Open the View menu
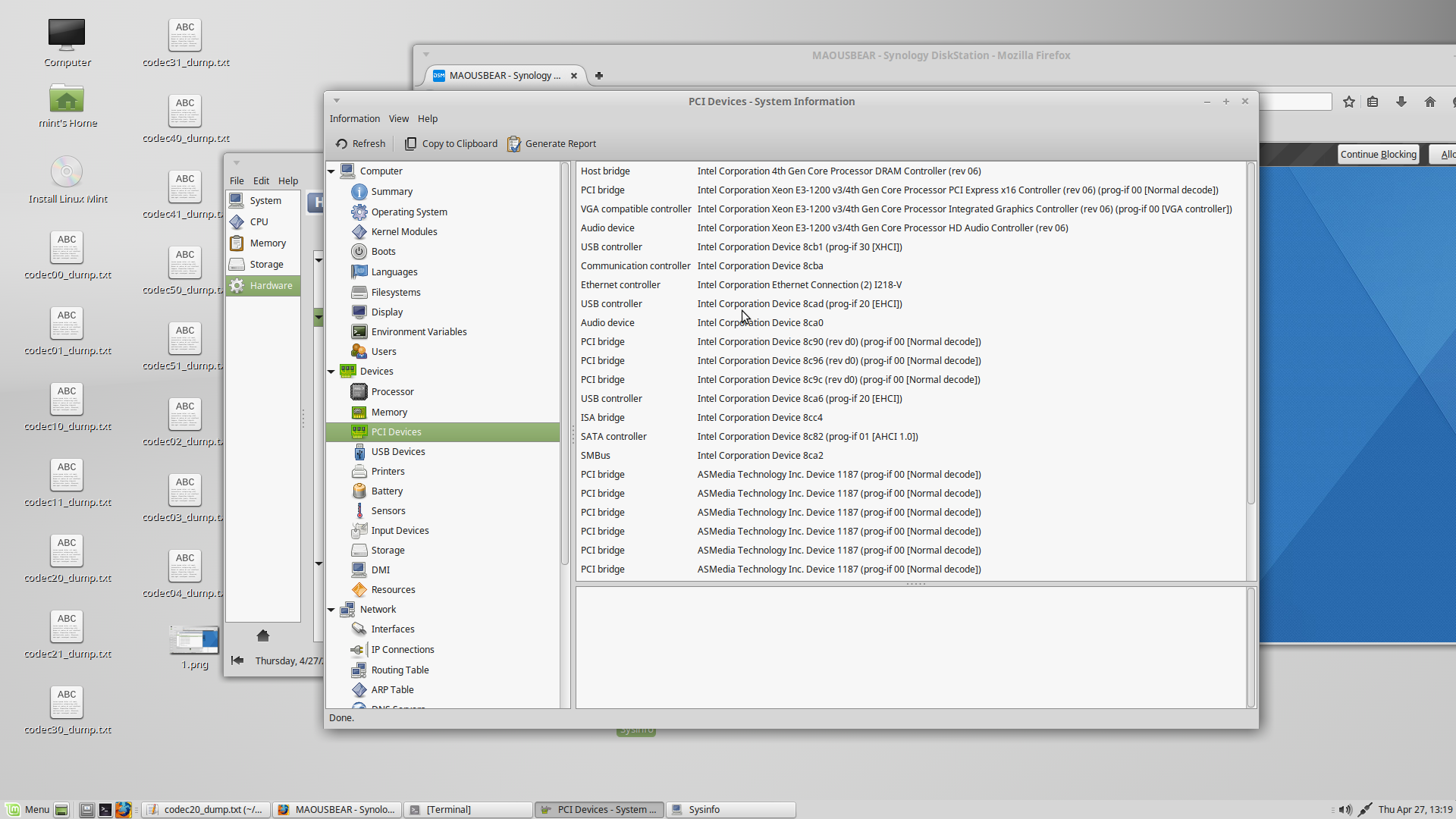The image size is (1456, 819). [398, 119]
